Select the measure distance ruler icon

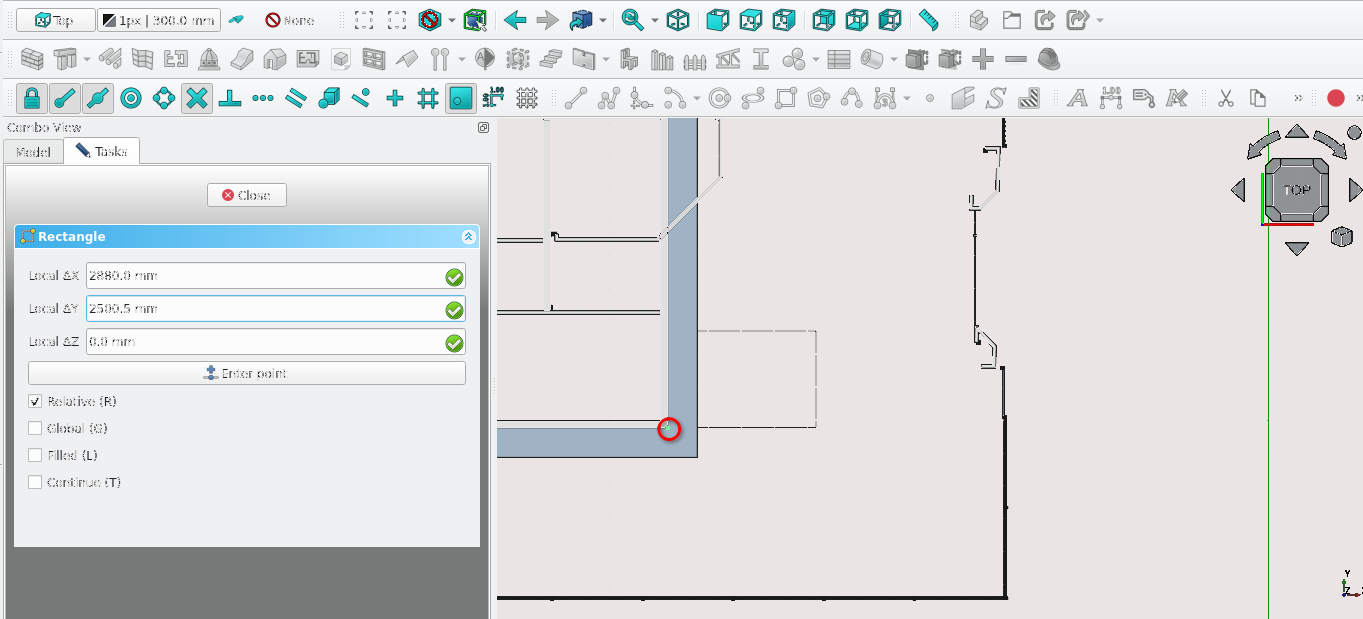(x=929, y=20)
